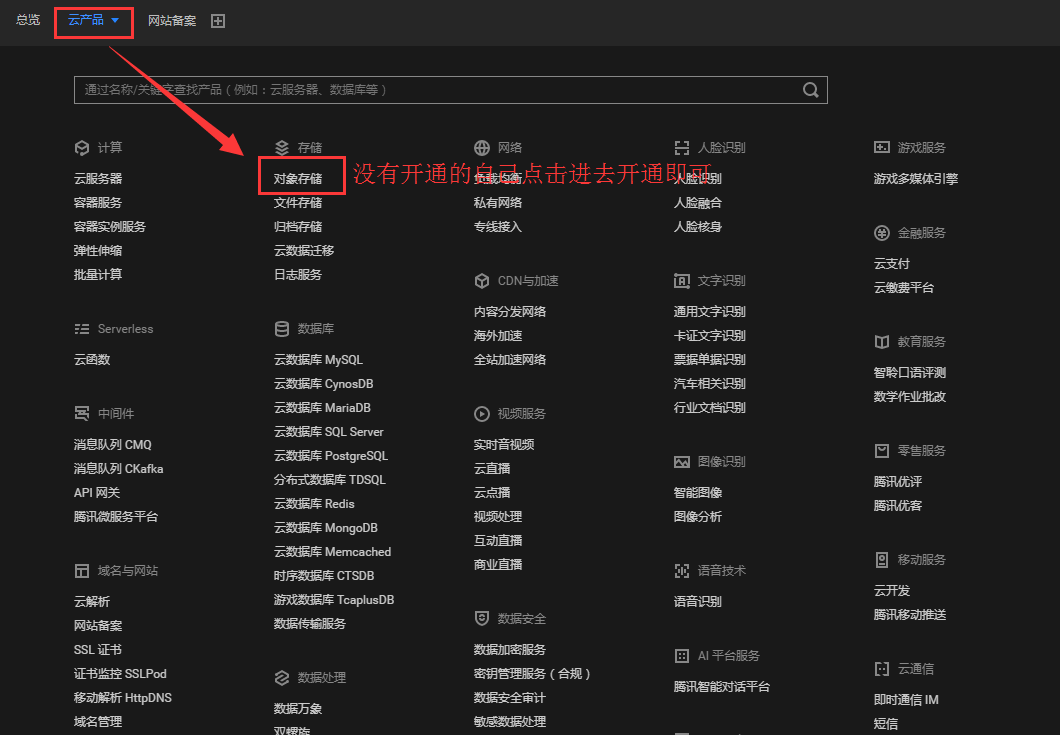The width and height of the screenshot is (1060, 735).
Task: Open 云数据库 MySQL
Action: pyautogui.click(x=318, y=360)
